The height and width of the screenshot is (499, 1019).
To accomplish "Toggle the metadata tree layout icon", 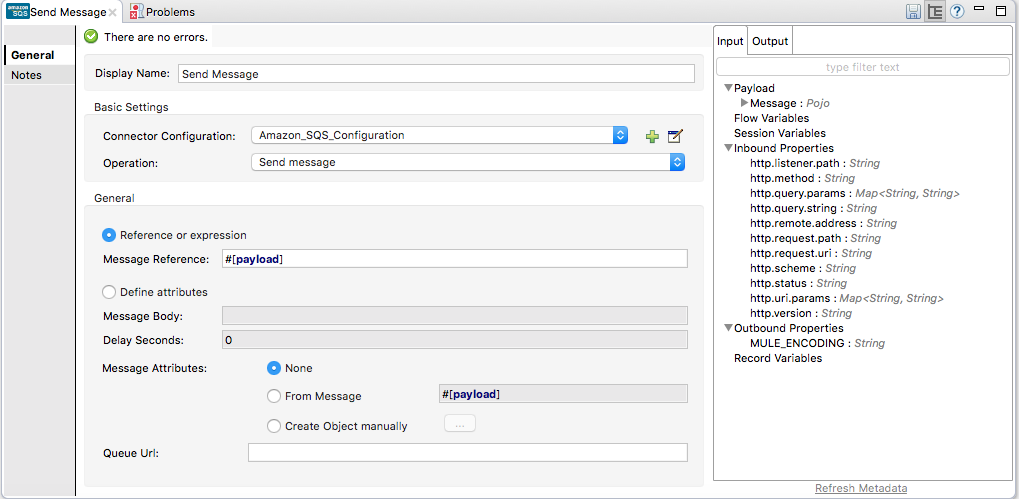I will click(x=935, y=12).
